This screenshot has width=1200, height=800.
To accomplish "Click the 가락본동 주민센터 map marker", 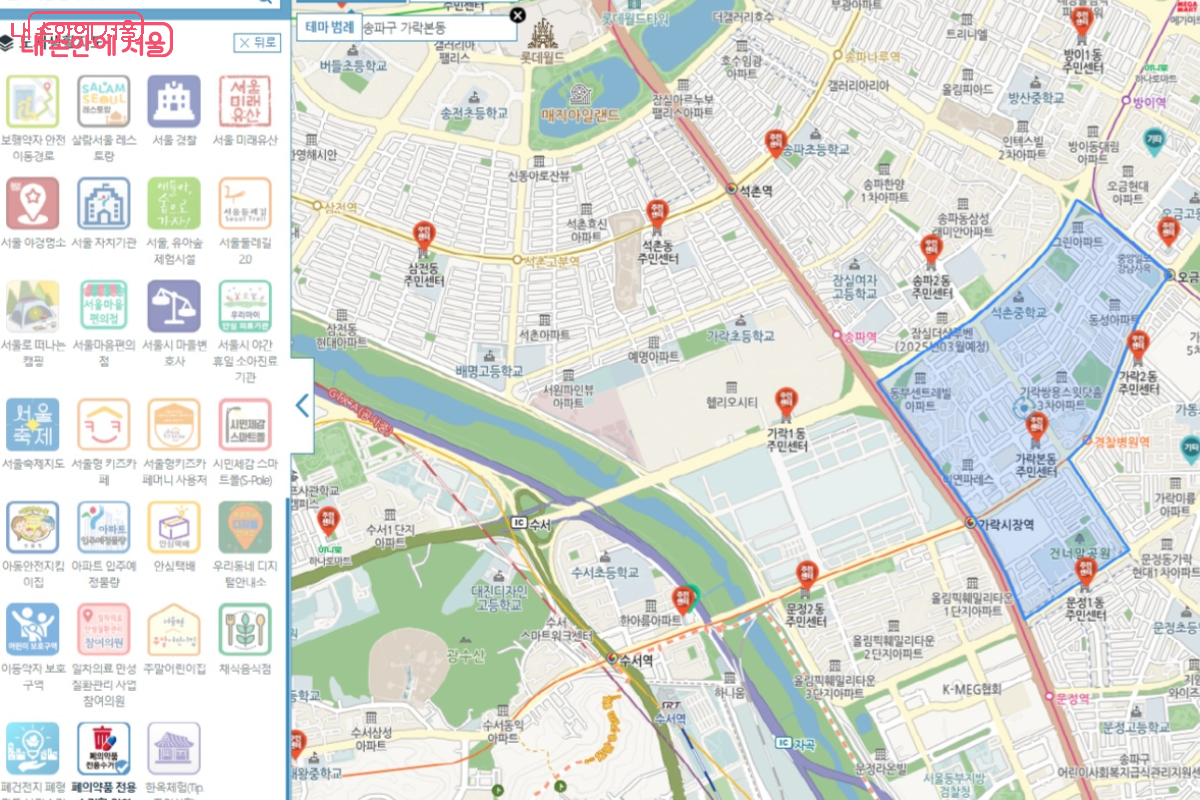I will (1036, 427).
